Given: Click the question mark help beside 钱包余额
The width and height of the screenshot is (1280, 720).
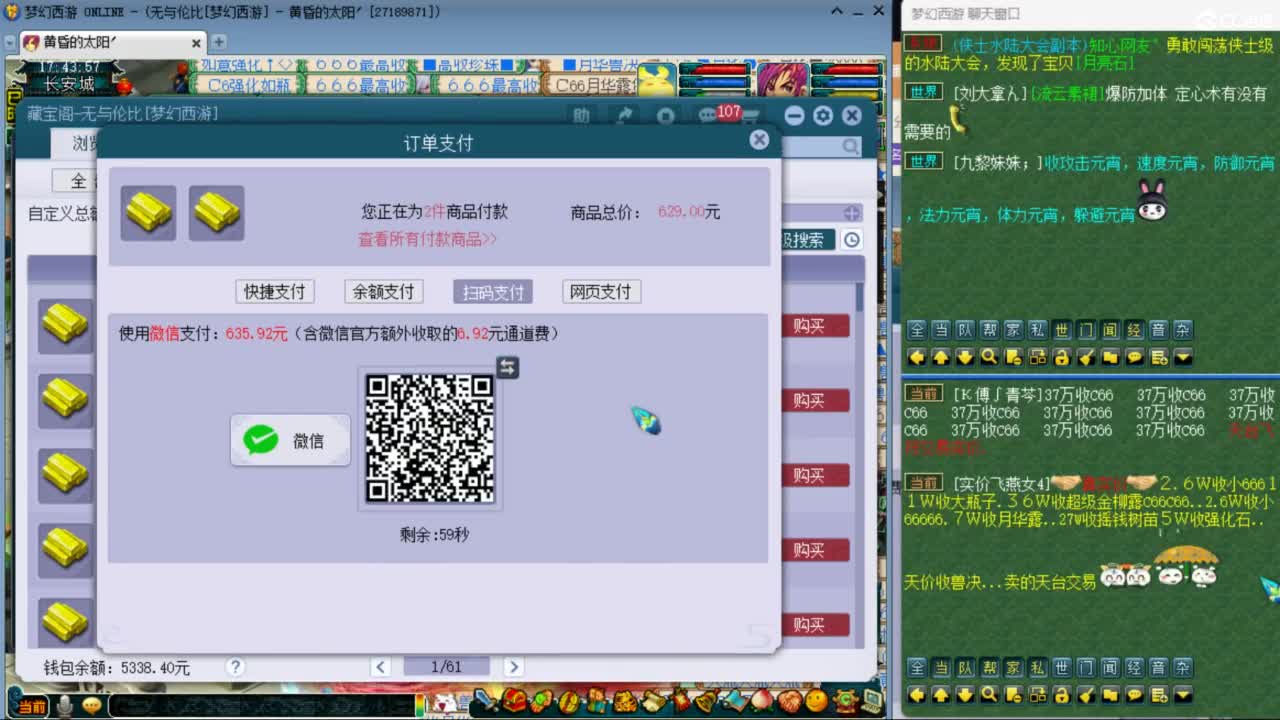Looking at the screenshot, I should (235, 667).
